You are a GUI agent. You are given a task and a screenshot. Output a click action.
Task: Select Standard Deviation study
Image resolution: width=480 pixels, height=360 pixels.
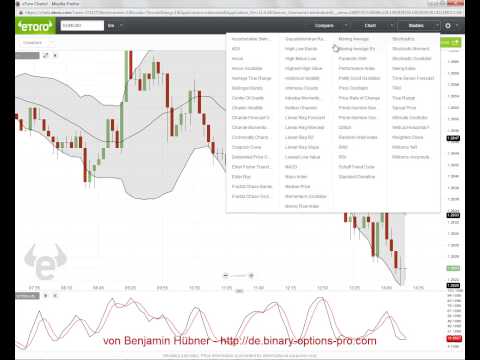357,177
